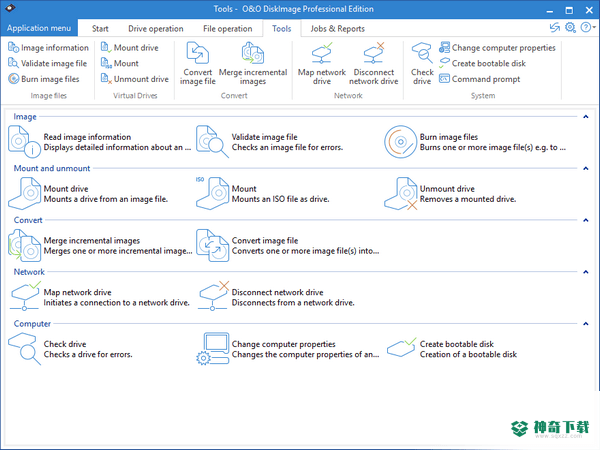This screenshot has height=450, width=600.
Task: Click 'Read image information' text link
Action: click(87, 137)
